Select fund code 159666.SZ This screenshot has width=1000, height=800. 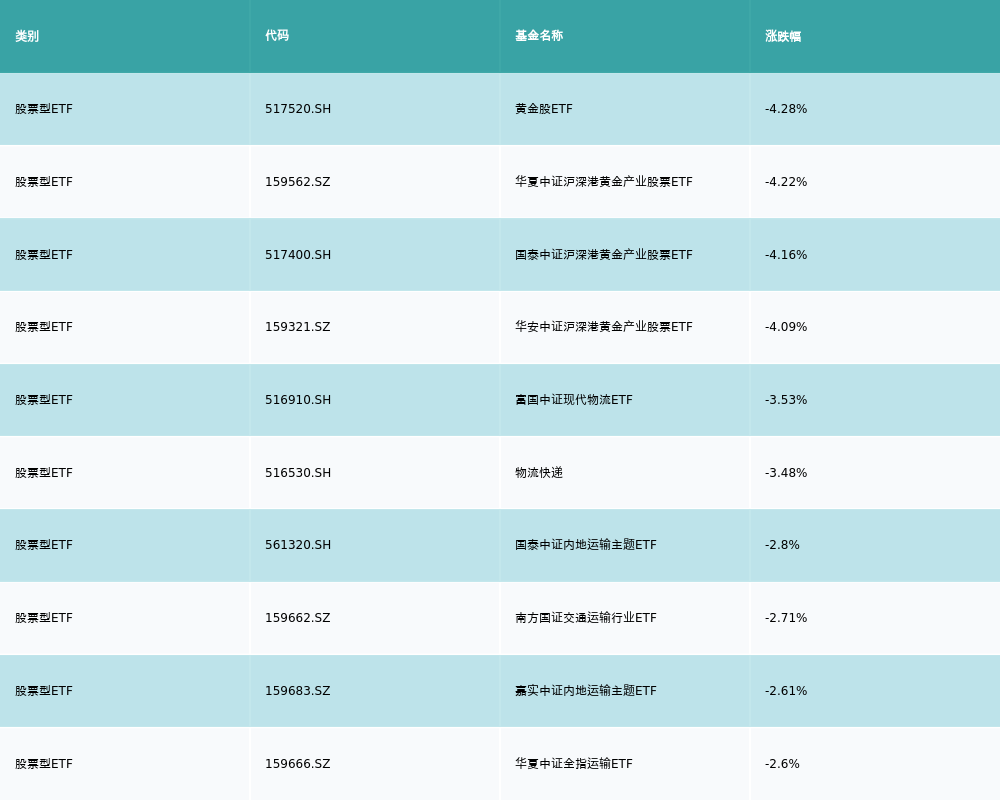(x=297, y=764)
